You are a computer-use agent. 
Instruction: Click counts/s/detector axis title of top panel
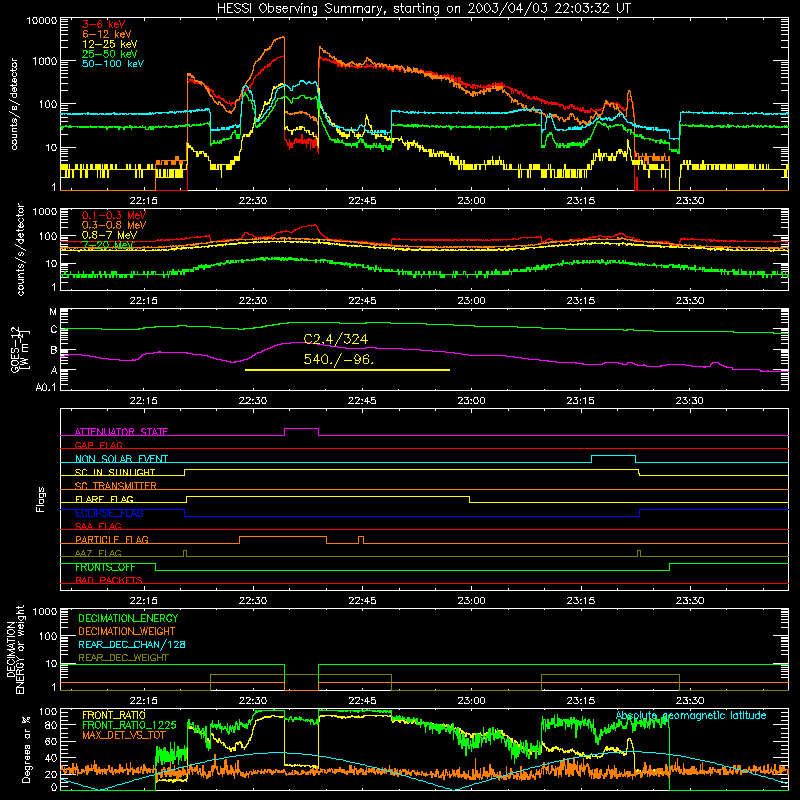coord(14,104)
